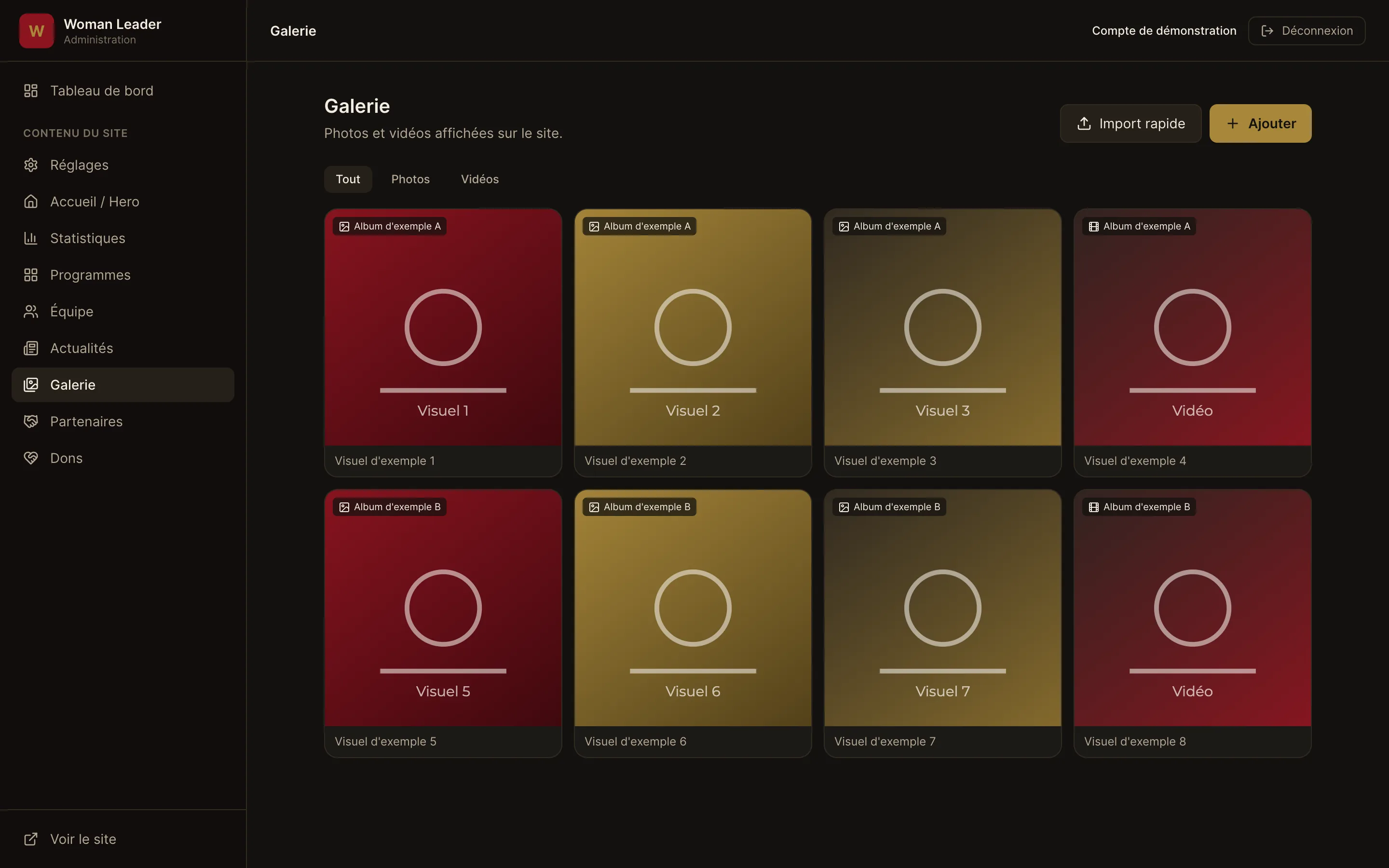
Task: Click the Galerie images icon in sidebar
Action: 31,385
